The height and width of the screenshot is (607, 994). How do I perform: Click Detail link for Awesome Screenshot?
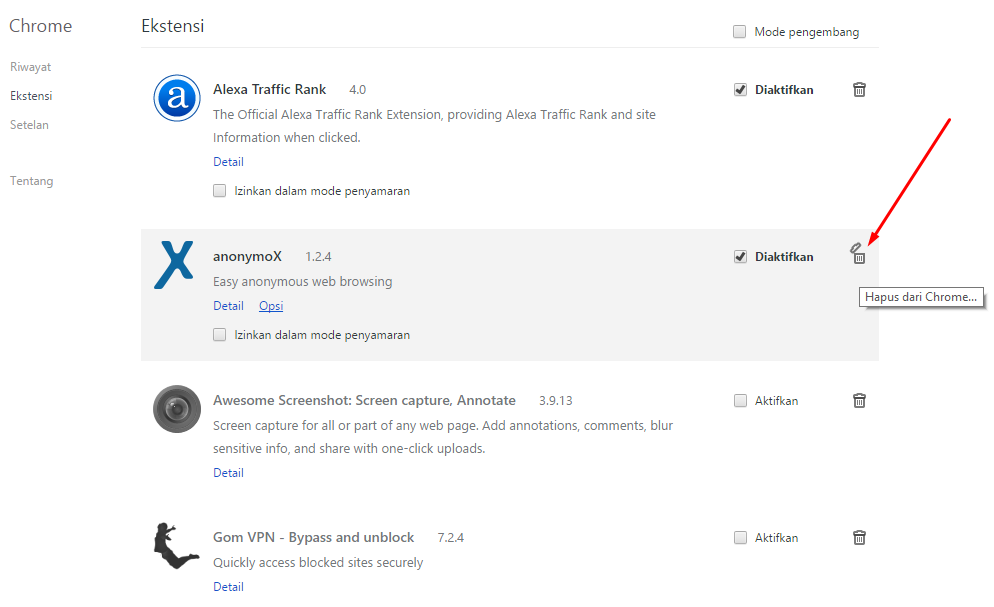228,473
